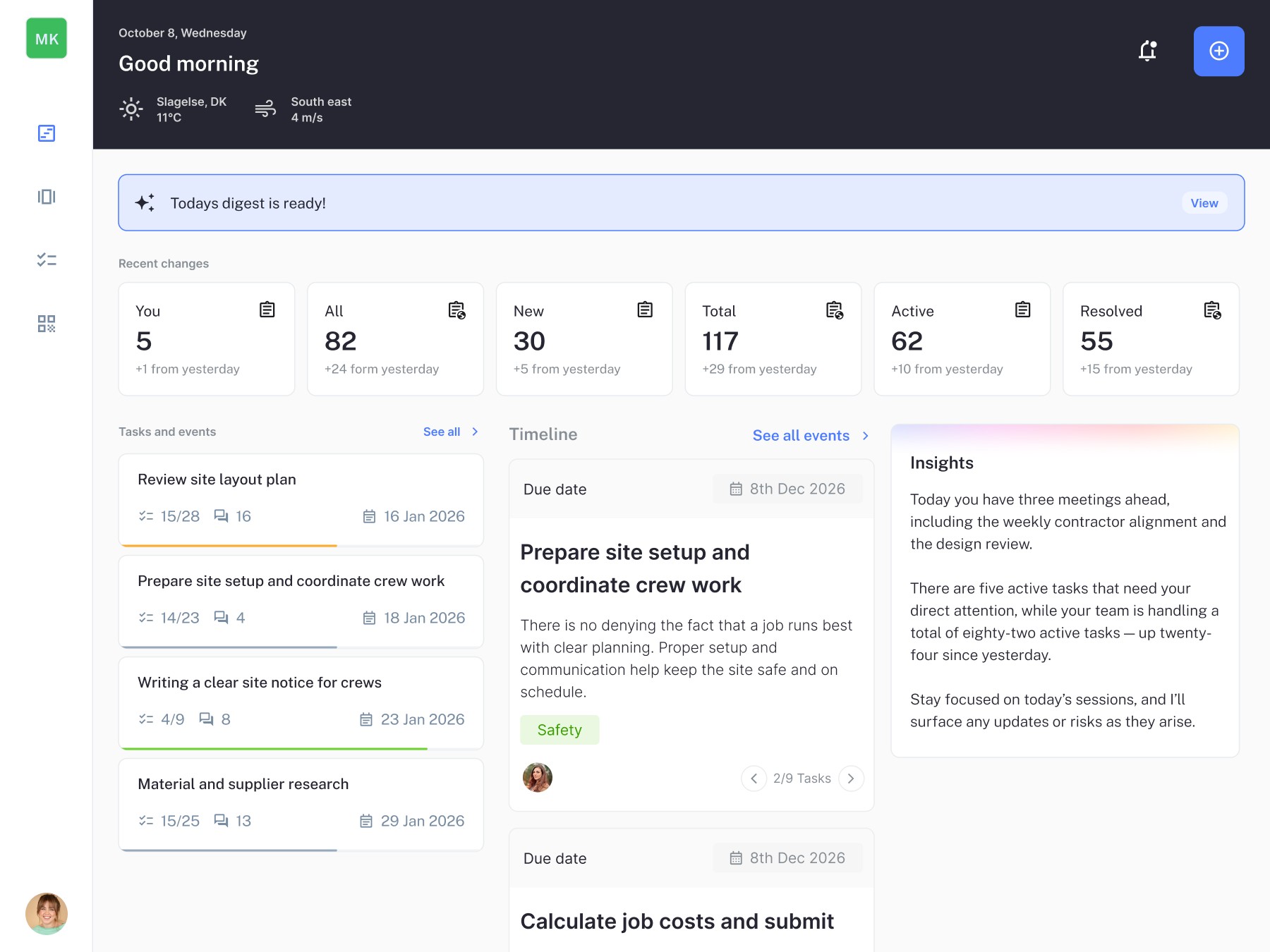
Task: Click the Safety tag on the timeline task
Action: tap(560, 729)
